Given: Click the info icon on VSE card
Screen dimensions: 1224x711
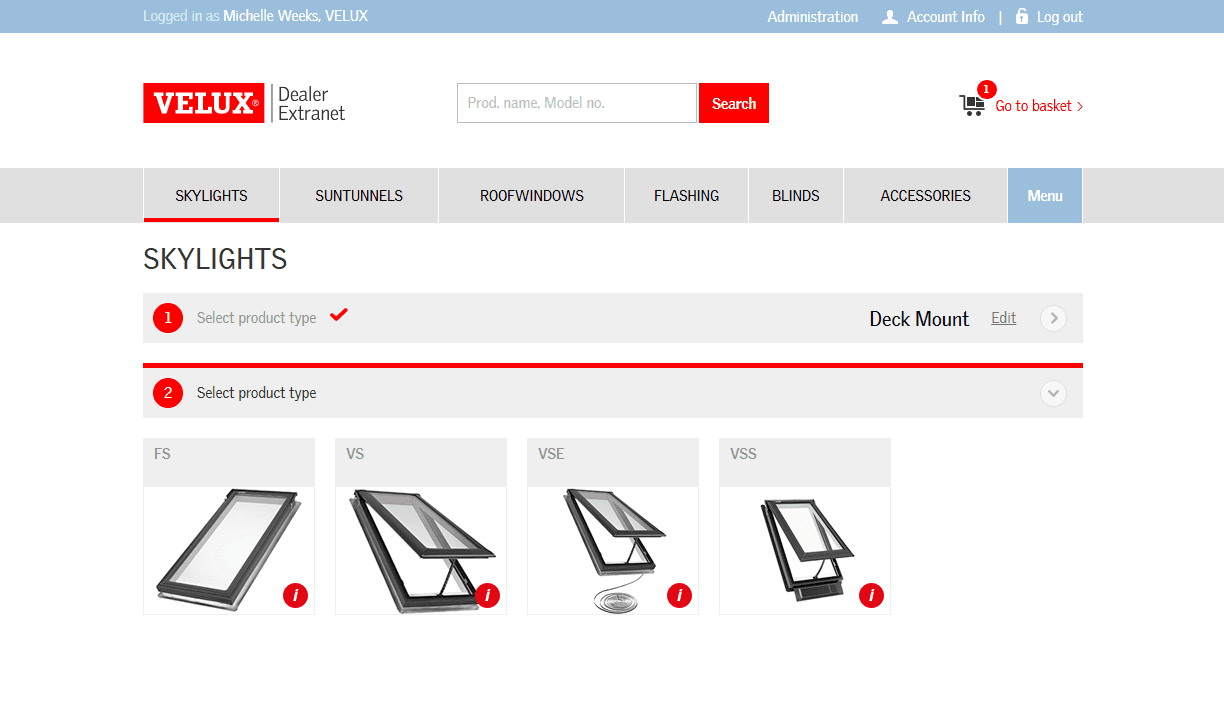Looking at the screenshot, I should click(679, 596).
